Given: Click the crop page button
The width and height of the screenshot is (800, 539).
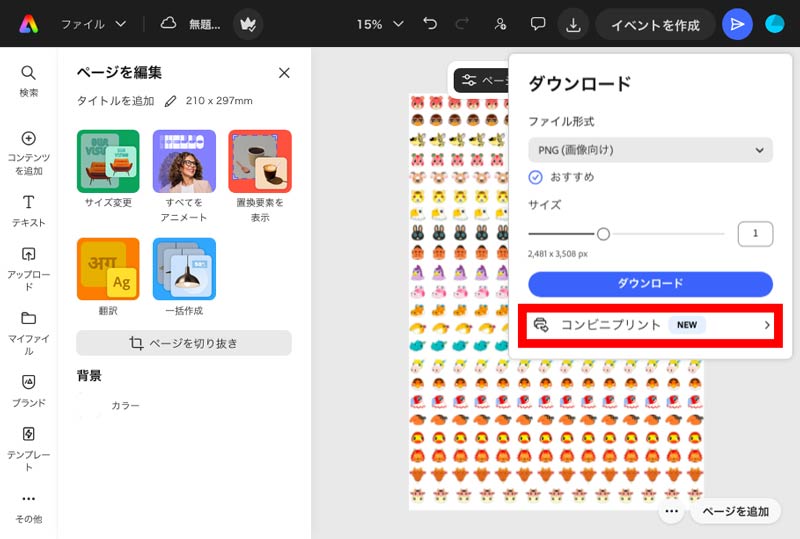Looking at the screenshot, I should (x=184, y=343).
